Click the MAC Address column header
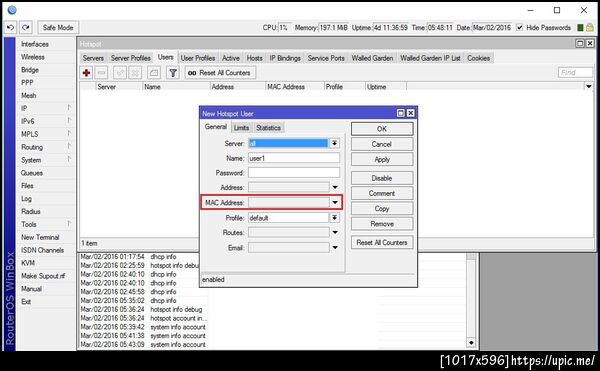The width and height of the screenshot is (600, 371). (294, 86)
